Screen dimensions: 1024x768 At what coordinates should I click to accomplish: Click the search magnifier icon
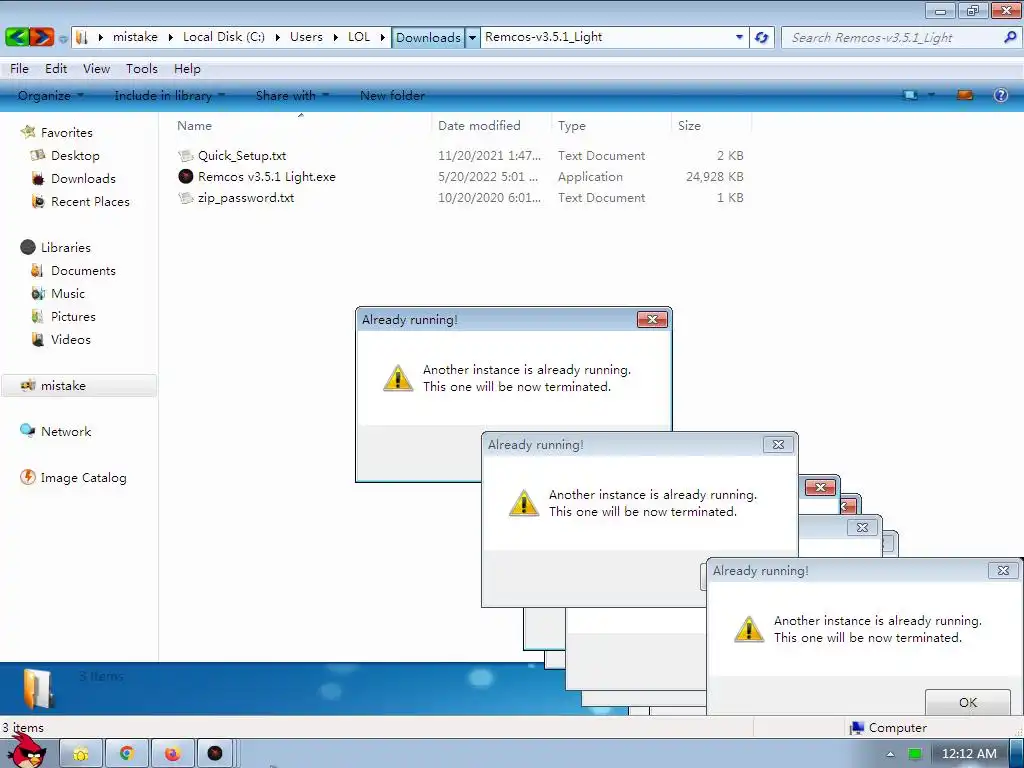point(1010,37)
